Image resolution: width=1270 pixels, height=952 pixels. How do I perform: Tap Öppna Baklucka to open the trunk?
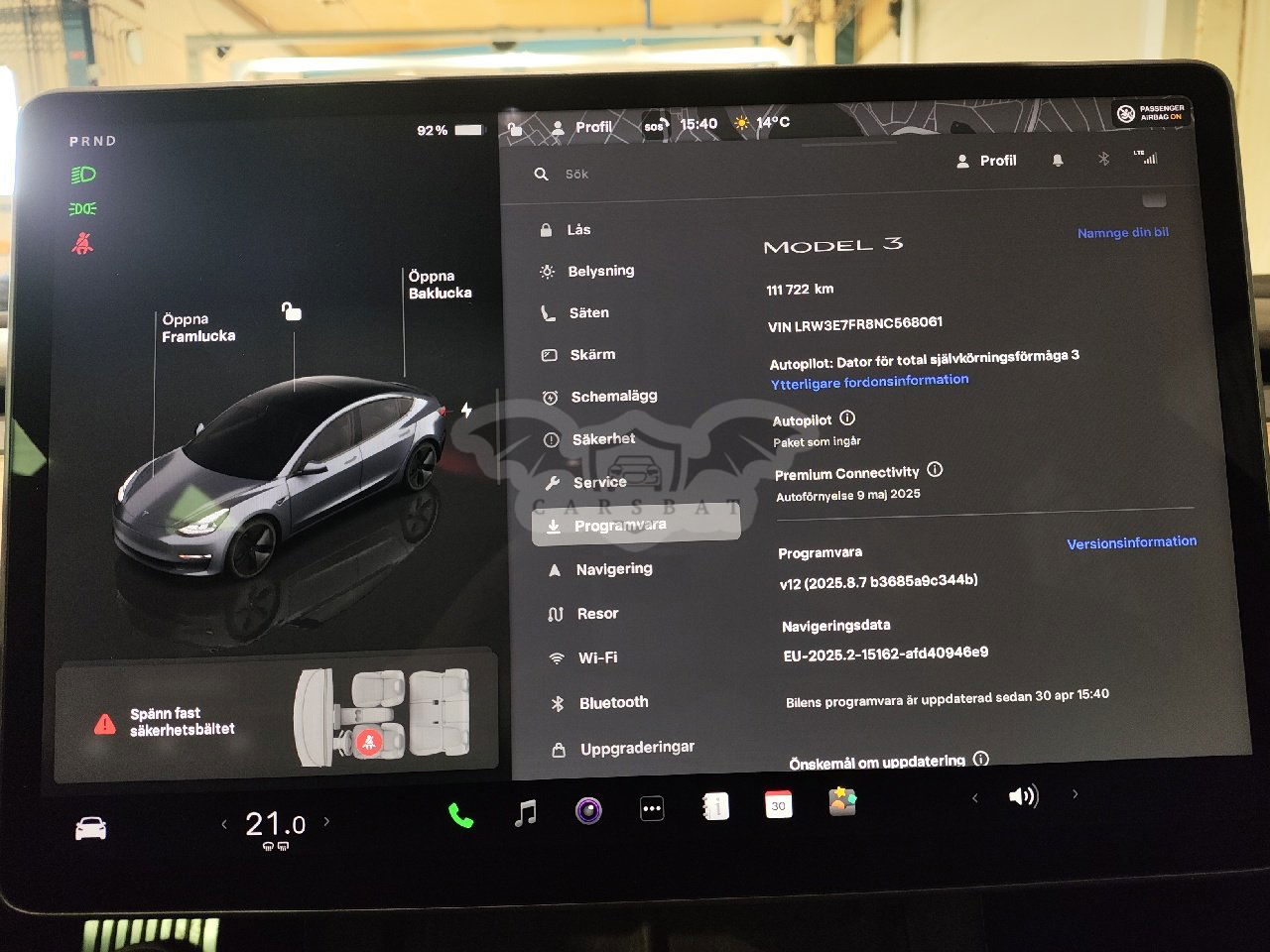(440, 285)
